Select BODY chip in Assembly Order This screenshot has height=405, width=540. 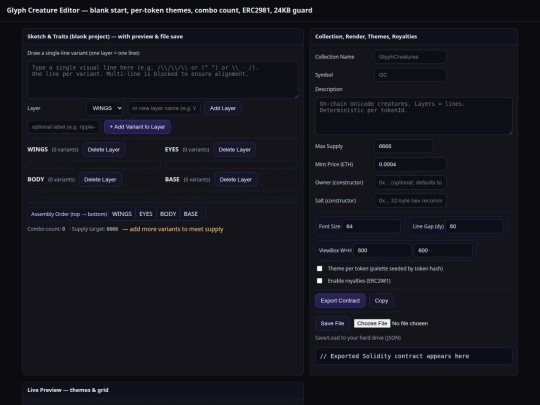(168, 214)
